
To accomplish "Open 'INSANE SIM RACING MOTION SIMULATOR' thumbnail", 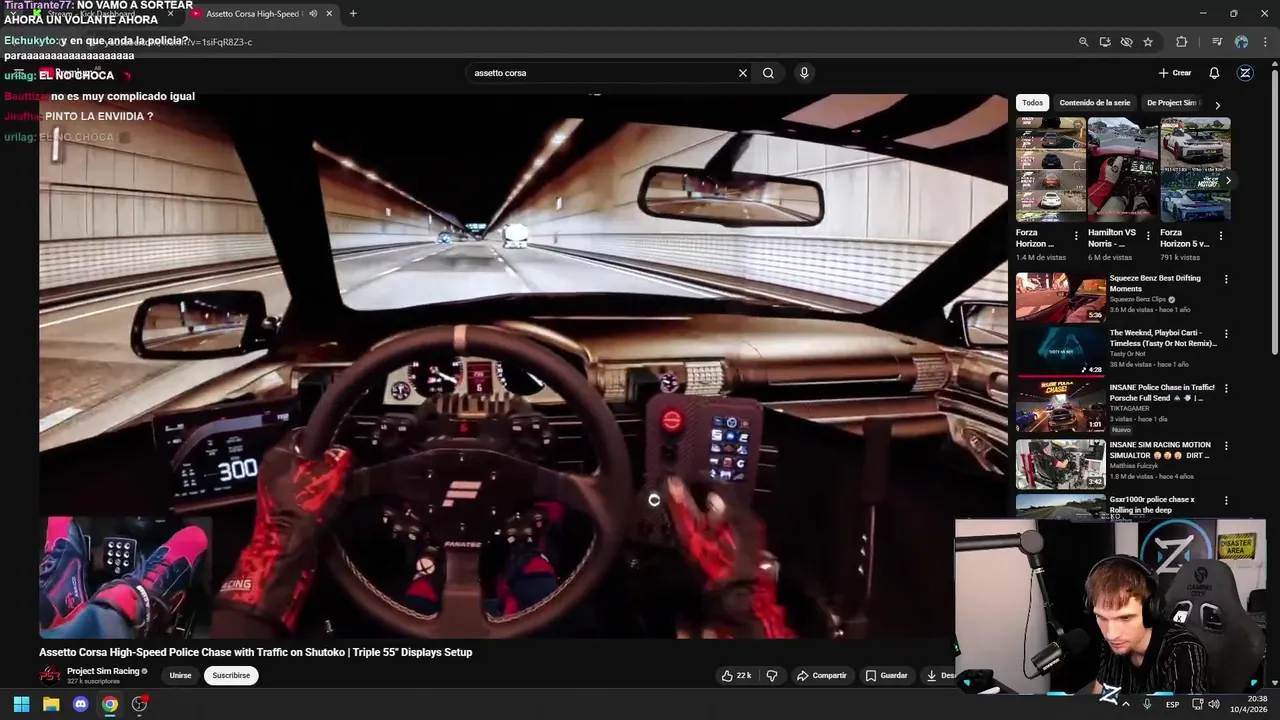I will coord(1060,464).
